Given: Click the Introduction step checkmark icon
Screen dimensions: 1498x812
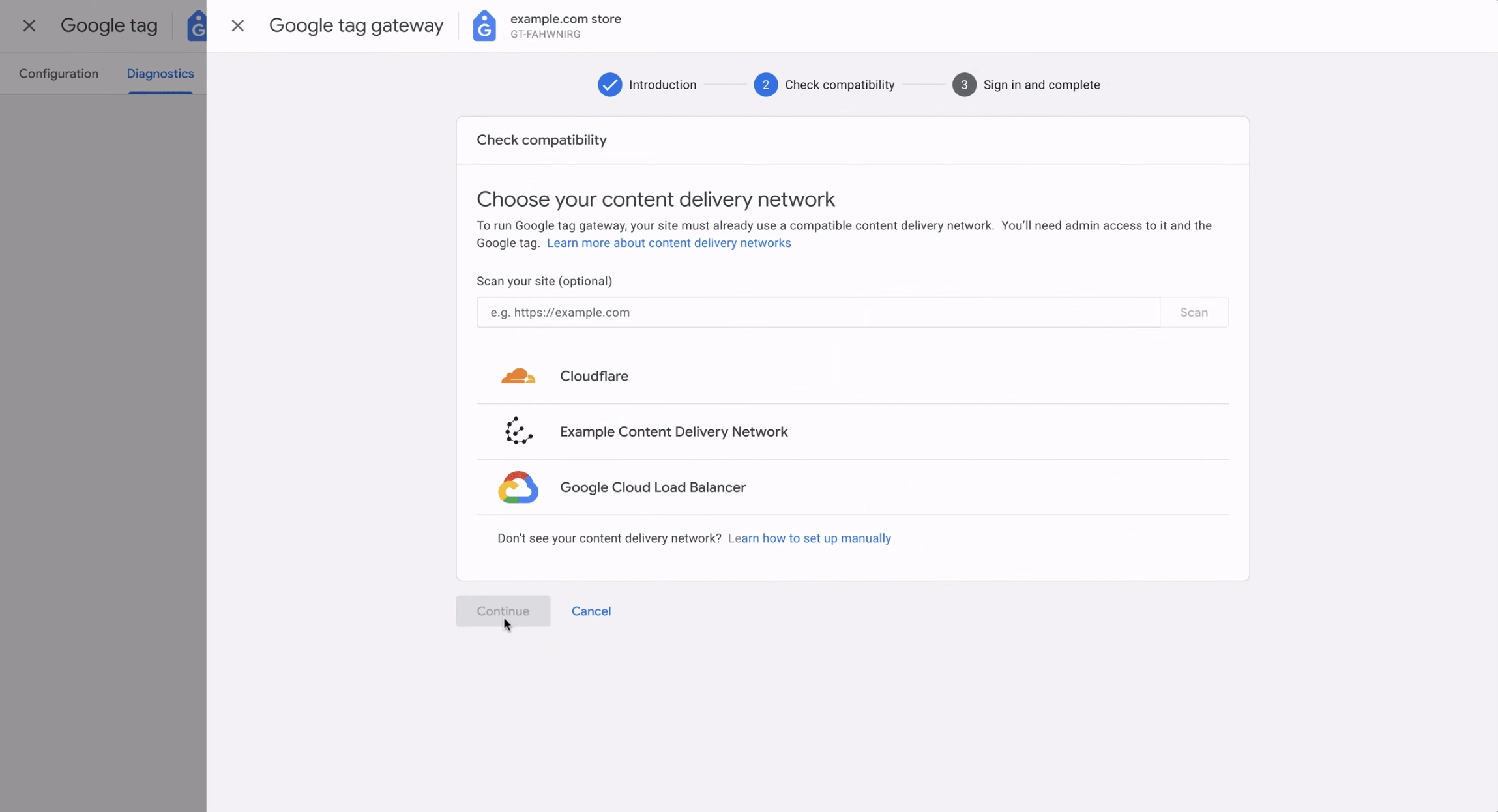Looking at the screenshot, I should click(609, 85).
